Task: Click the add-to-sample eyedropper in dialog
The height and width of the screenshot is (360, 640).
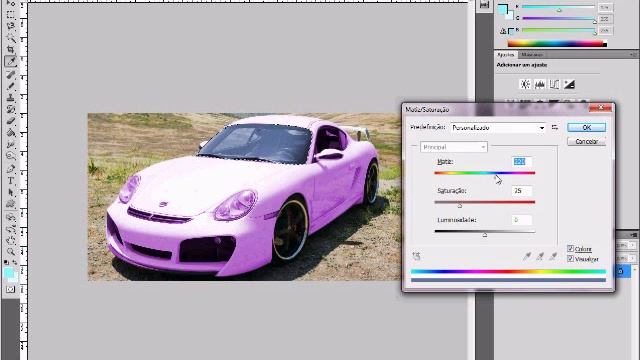Action: [540, 256]
